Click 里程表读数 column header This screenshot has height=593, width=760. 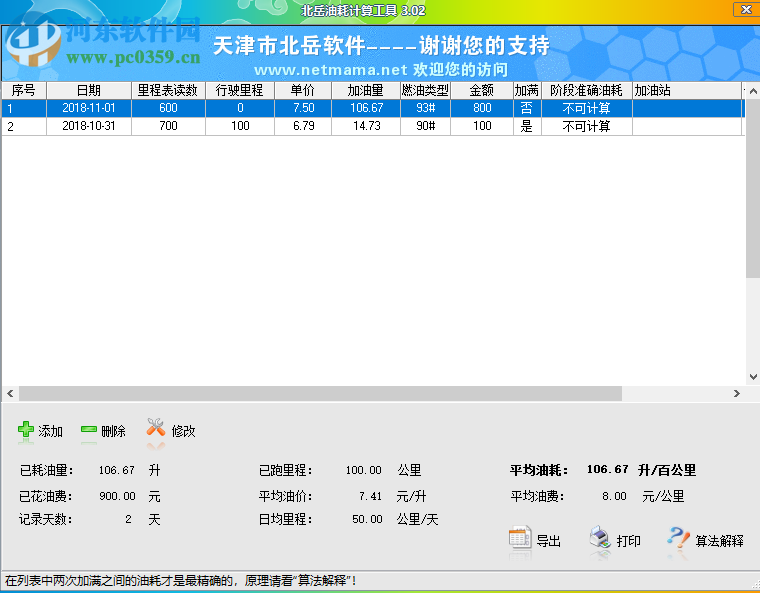(x=168, y=90)
